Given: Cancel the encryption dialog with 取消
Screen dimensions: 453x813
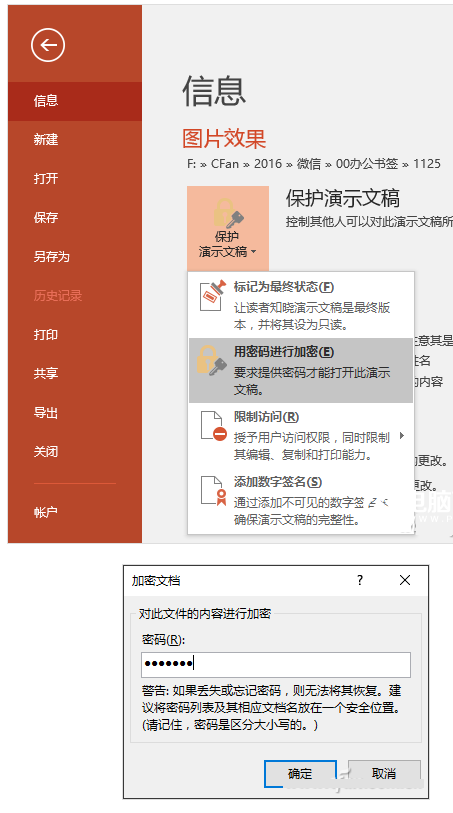Looking at the screenshot, I should (x=384, y=774).
